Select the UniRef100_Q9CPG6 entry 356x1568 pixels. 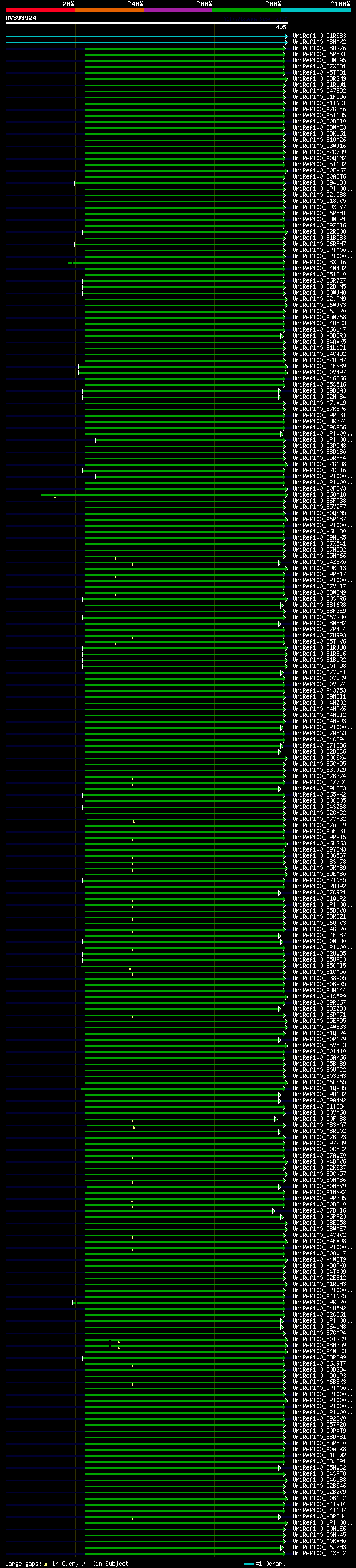(x=319, y=427)
